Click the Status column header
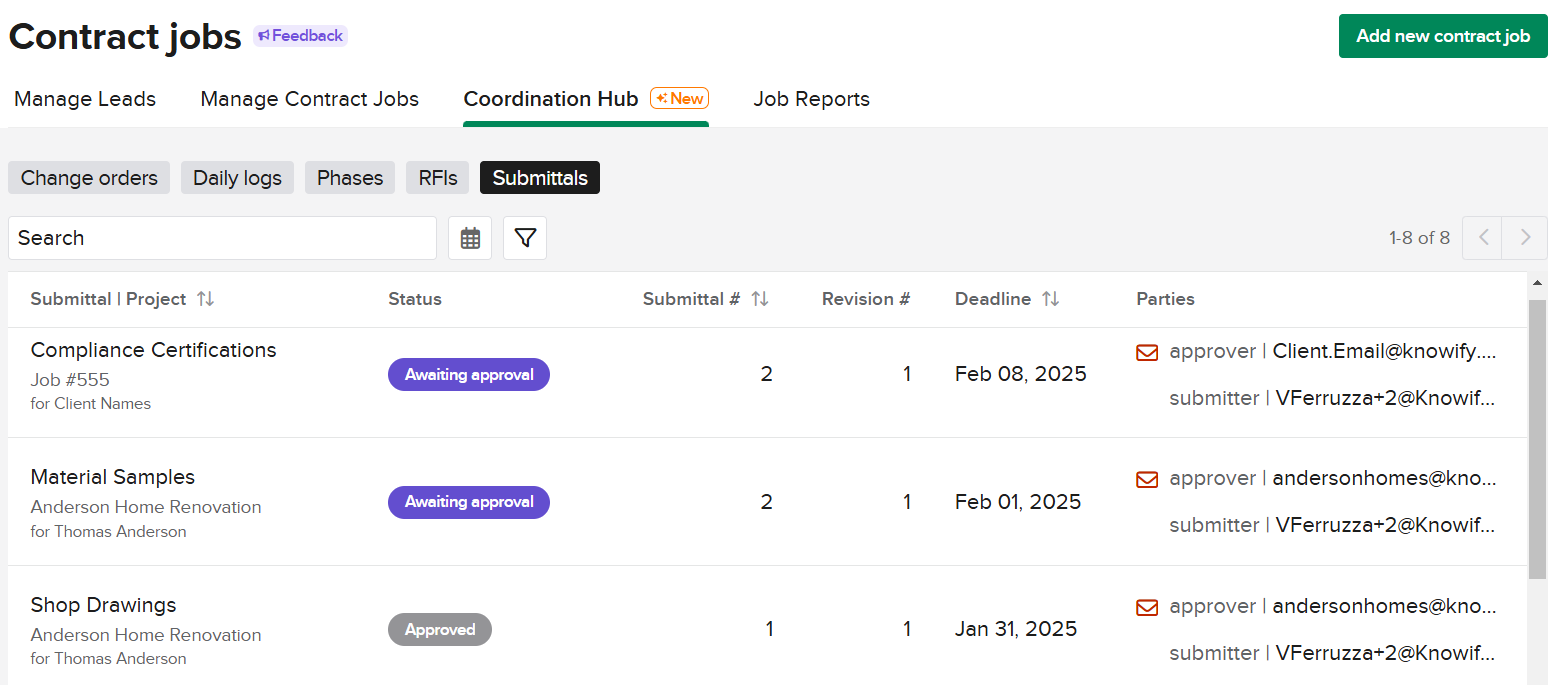1548x685 pixels. 415,299
